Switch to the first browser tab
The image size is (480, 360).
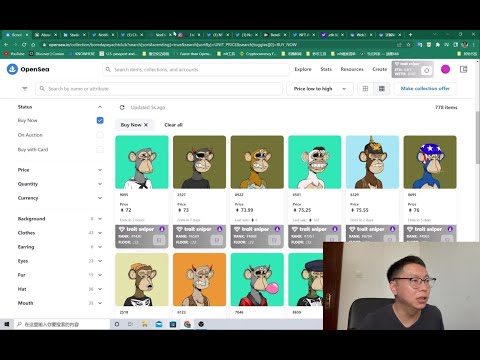point(17,35)
